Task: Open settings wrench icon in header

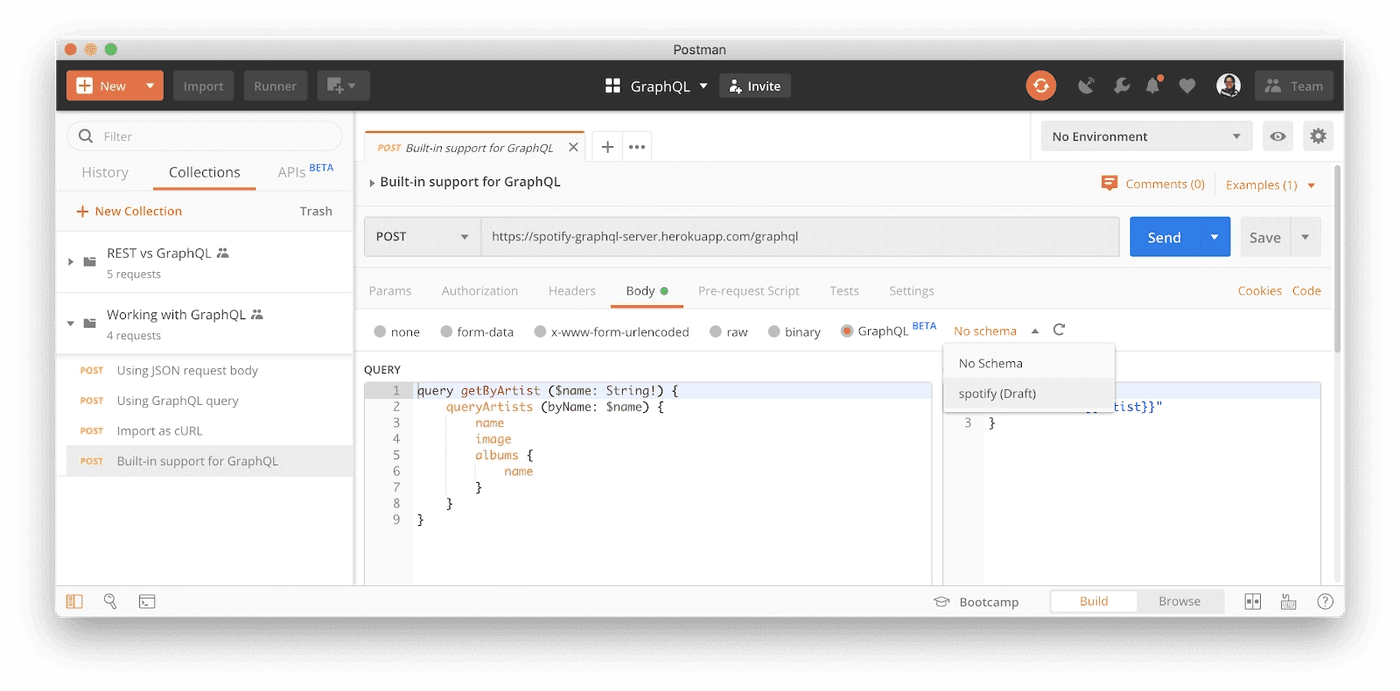Action: click(x=1121, y=86)
